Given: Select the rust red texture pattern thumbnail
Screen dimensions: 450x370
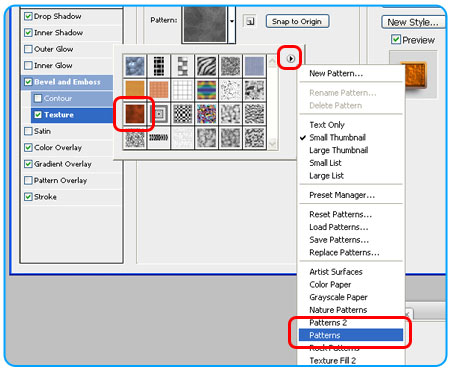Looking at the screenshot, I should coord(135,114).
